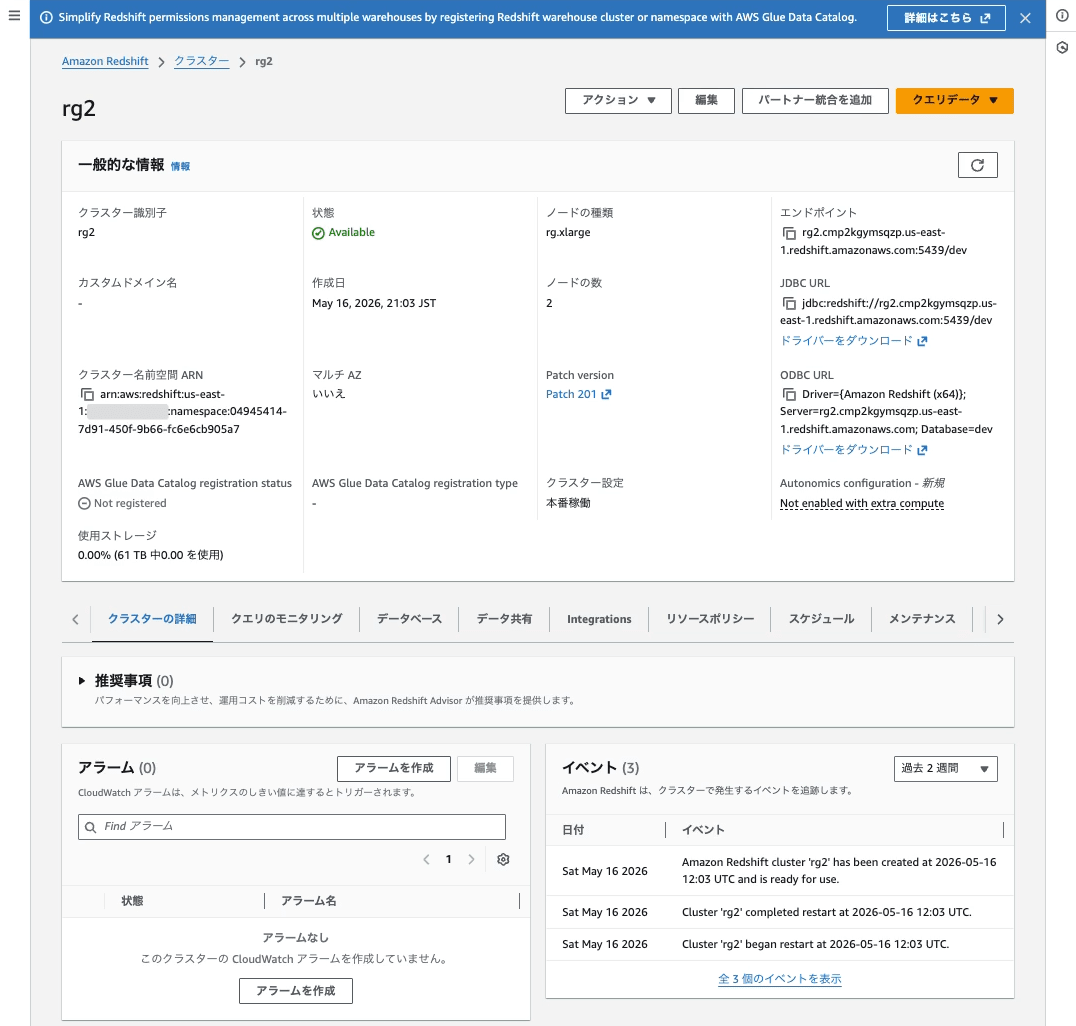Open the info panel icon at top right
The width and height of the screenshot is (1076, 1026).
click(1062, 15)
